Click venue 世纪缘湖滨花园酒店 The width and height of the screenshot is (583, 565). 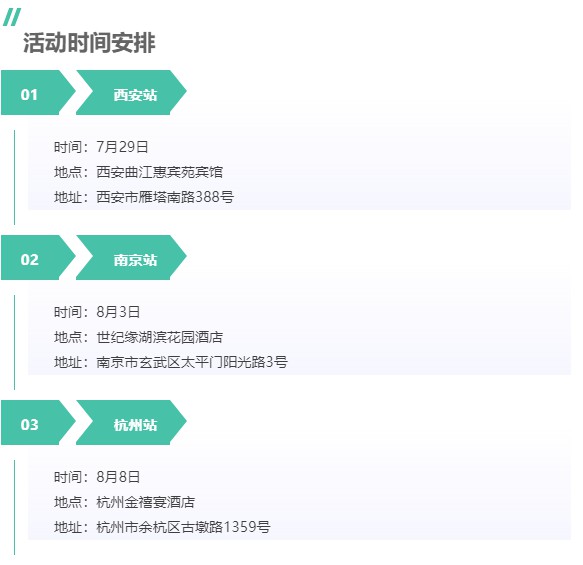[160, 337]
